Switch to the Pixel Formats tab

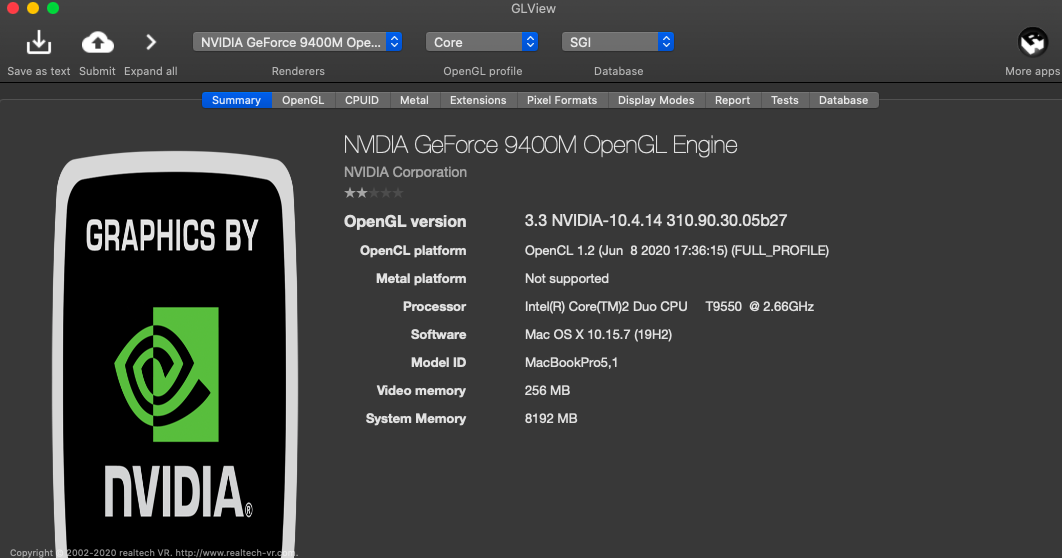(x=562, y=100)
